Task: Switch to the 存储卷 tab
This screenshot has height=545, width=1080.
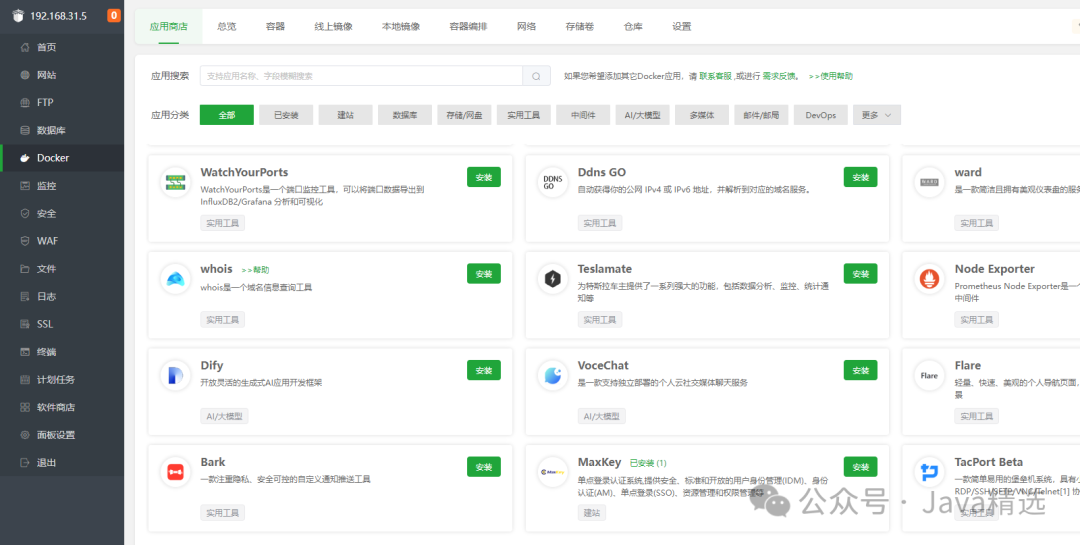Action: point(580,26)
